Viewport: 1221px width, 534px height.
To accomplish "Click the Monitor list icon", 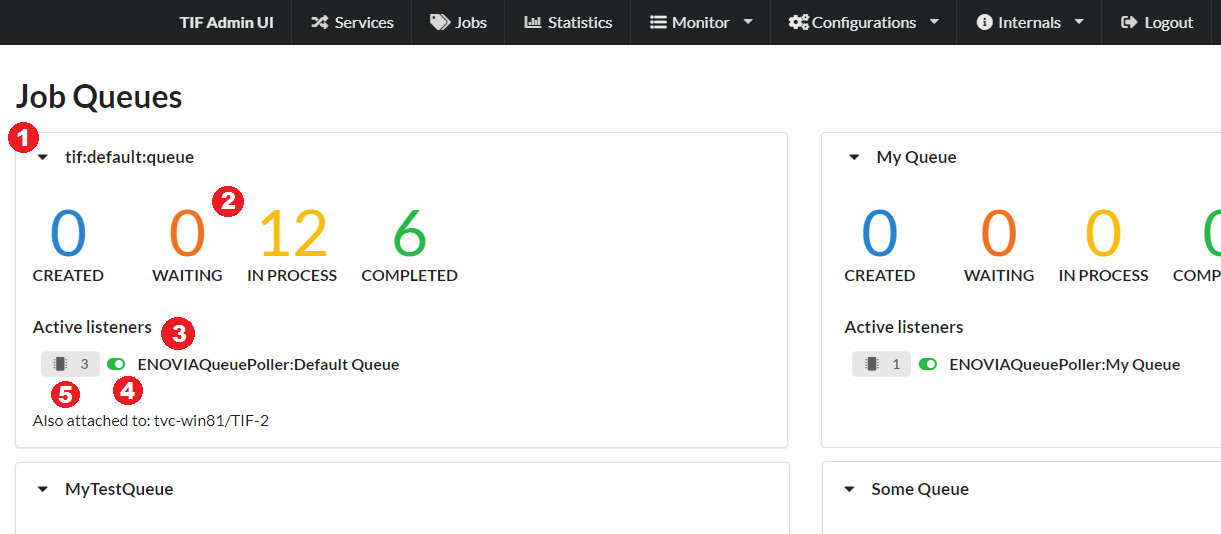I will 658,22.
